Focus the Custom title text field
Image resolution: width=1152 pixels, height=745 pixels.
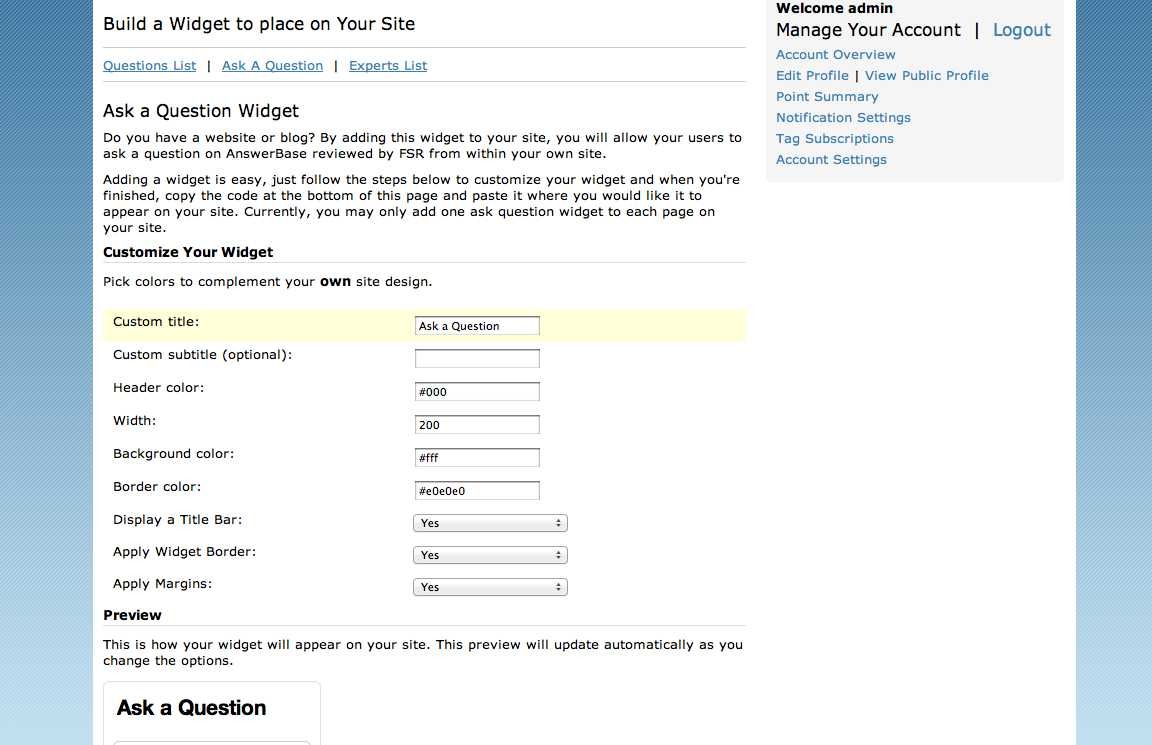coord(477,325)
